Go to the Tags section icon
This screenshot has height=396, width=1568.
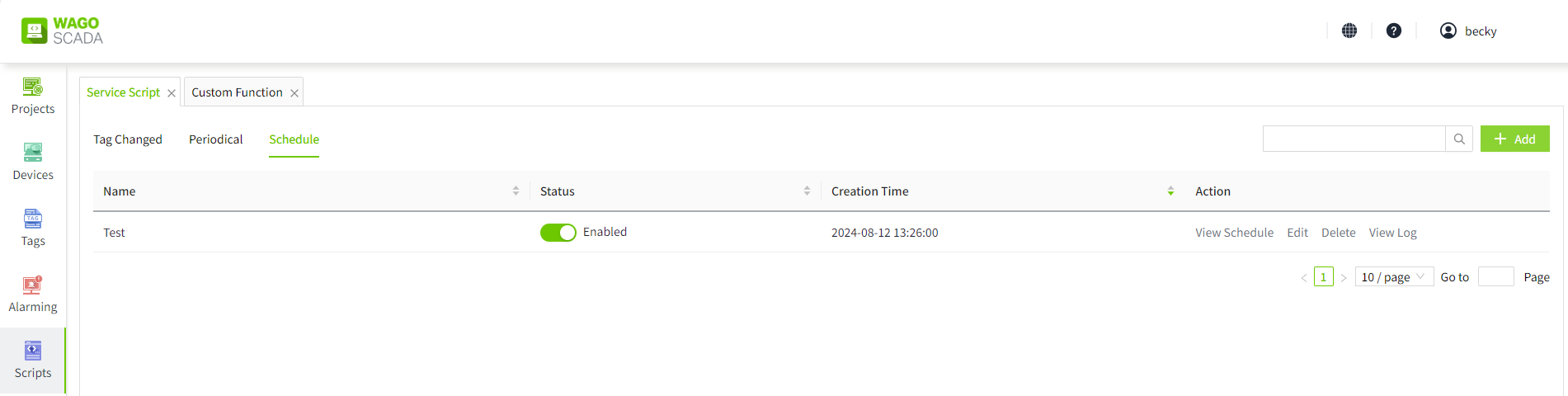coord(33,219)
